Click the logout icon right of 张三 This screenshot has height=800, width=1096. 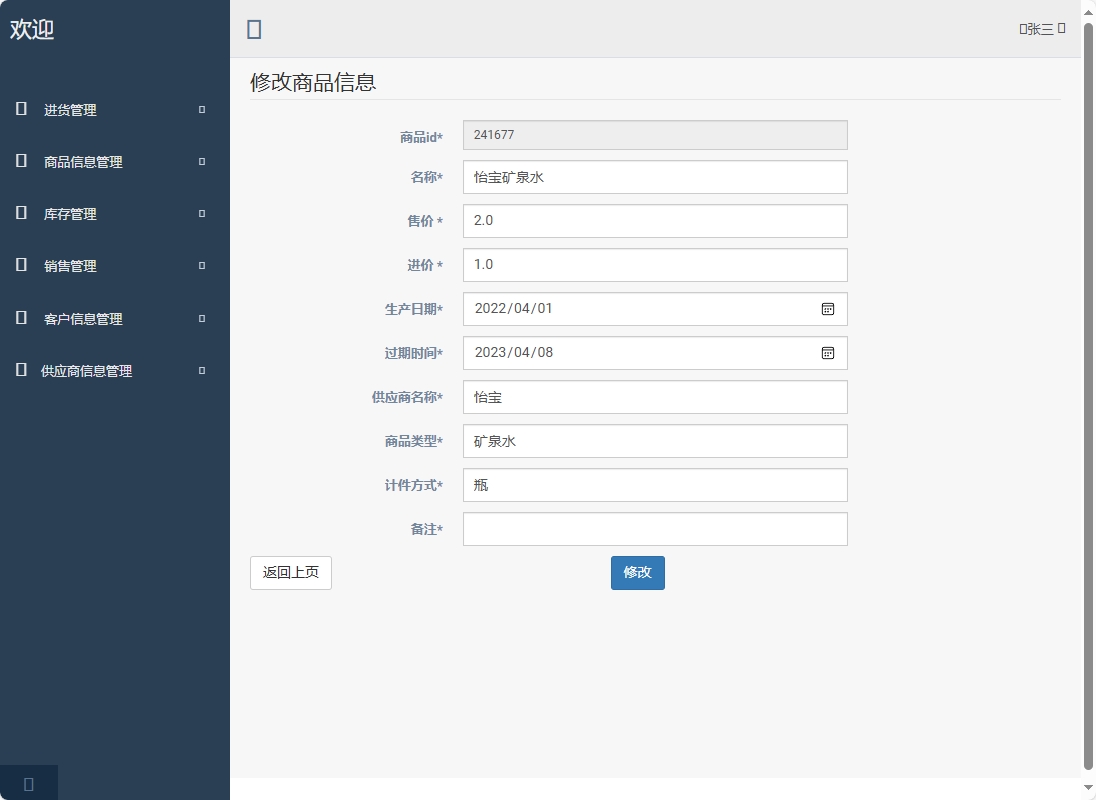pyautogui.click(x=1063, y=29)
